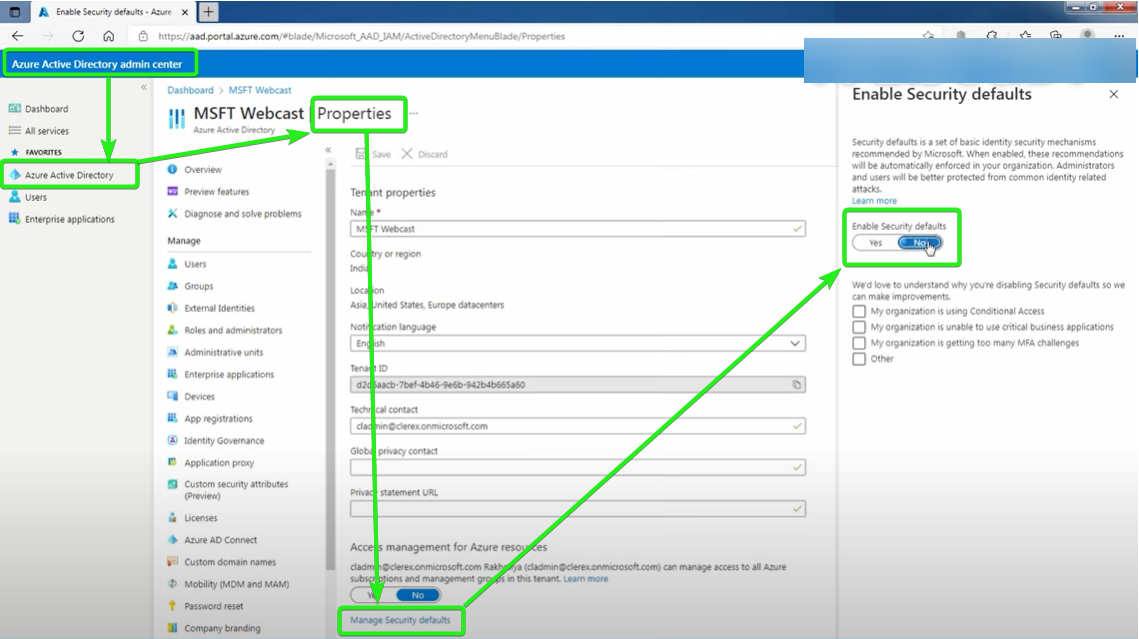
Task: Check 'My organization is getting too many MFA challenges'
Action: coord(859,343)
